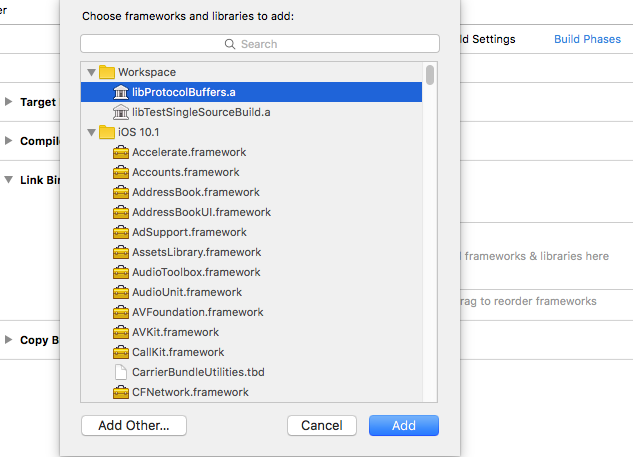
Task: Click the Add Other... button
Action: click(x=134, y=425)
